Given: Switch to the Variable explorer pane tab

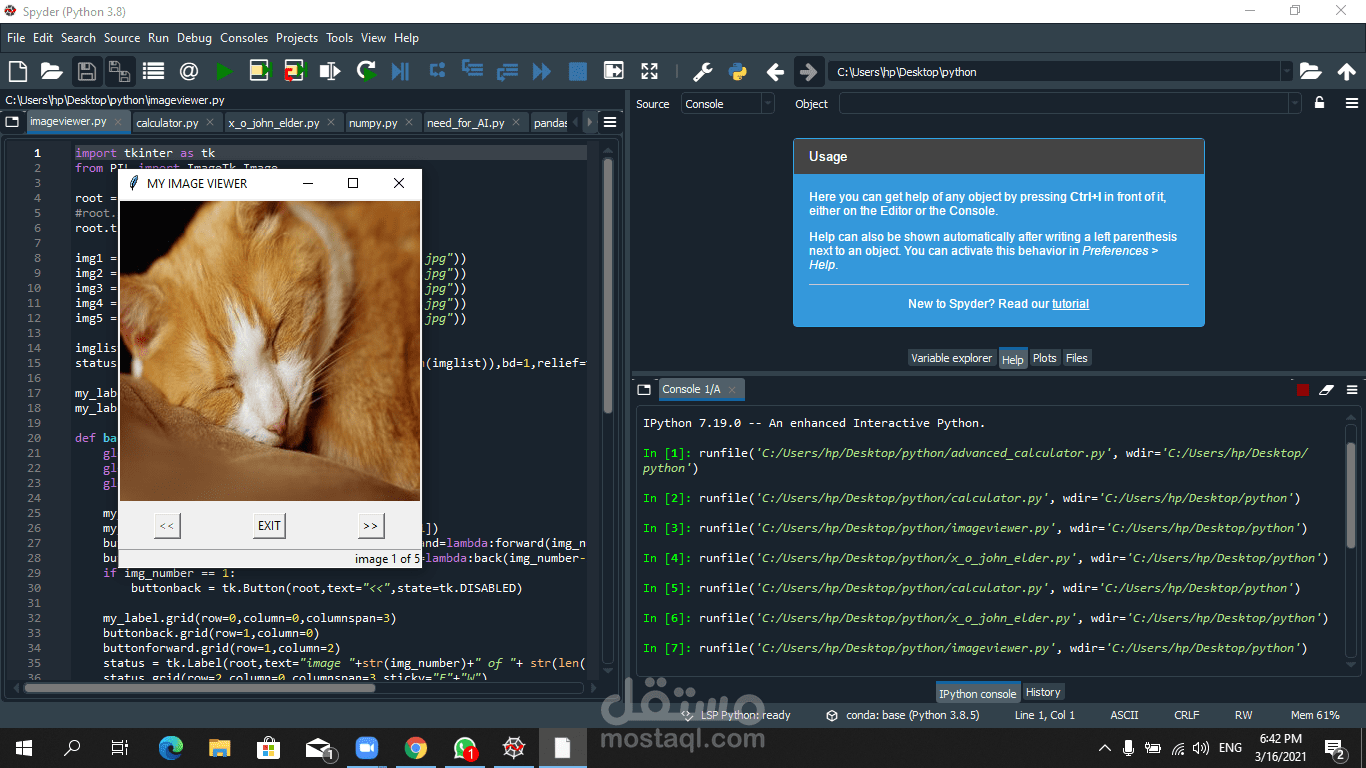Looking at the screenshot, I should (x=952, y=358).
